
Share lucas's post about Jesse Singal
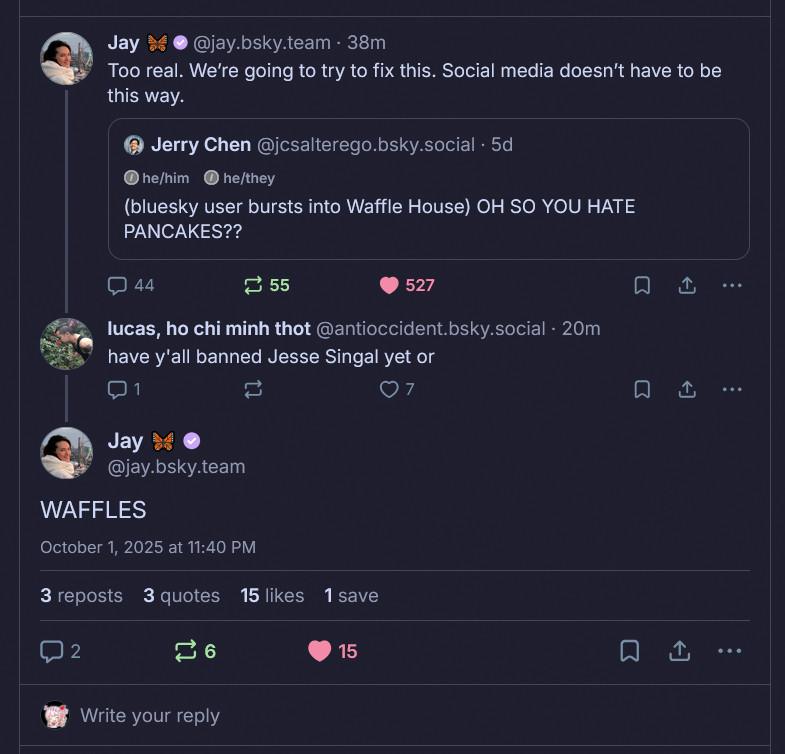687,389
